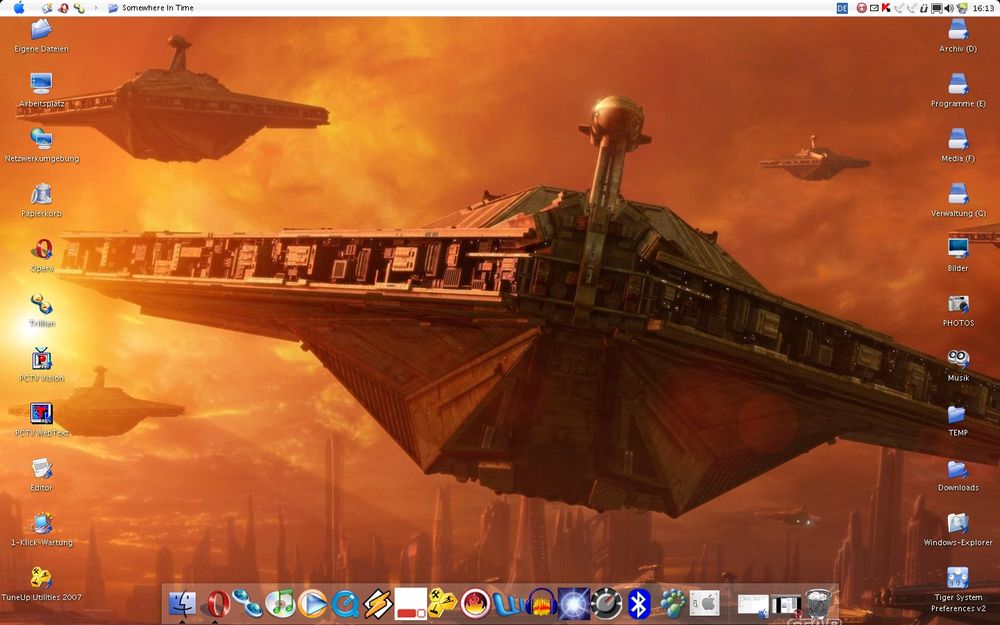The image size is (1000, 625).
Task: Open the Musik desktop icon
Action: click(958, 365)
